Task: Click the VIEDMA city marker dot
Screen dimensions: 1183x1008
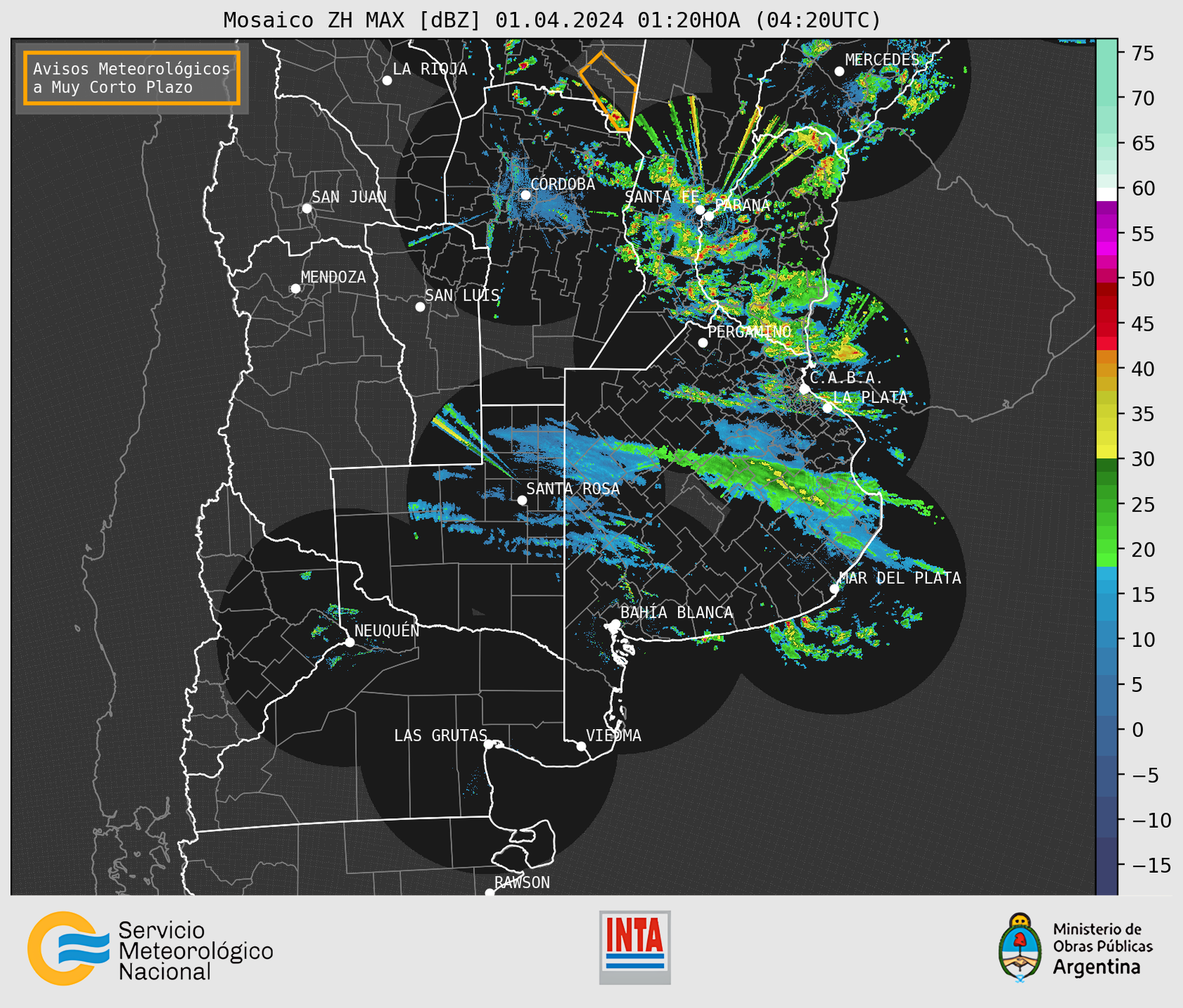Action: (x=581, y=747)
